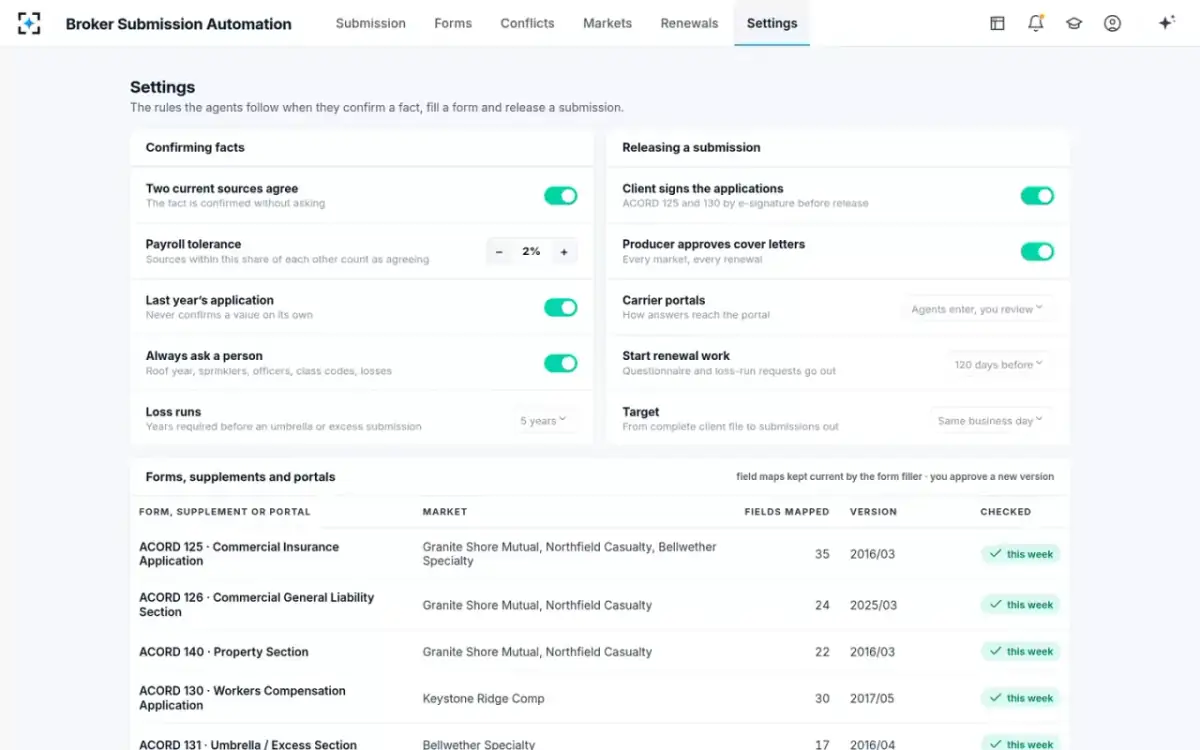Screen dimensions: 1200x750
Task: Open the graduation cap learning icon
Action: [1074, 23]
